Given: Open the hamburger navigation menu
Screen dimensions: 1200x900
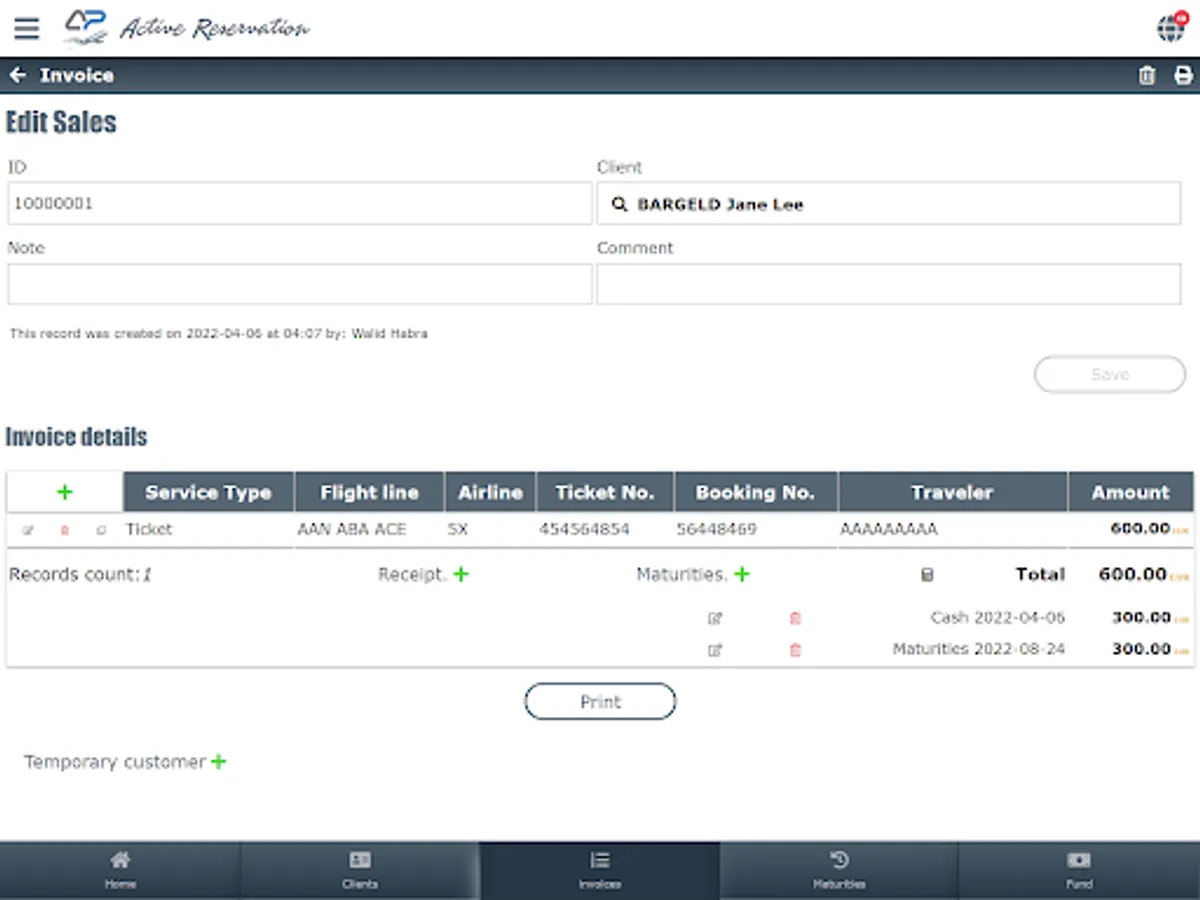Looking at the screenshot, I should [26, 28].
